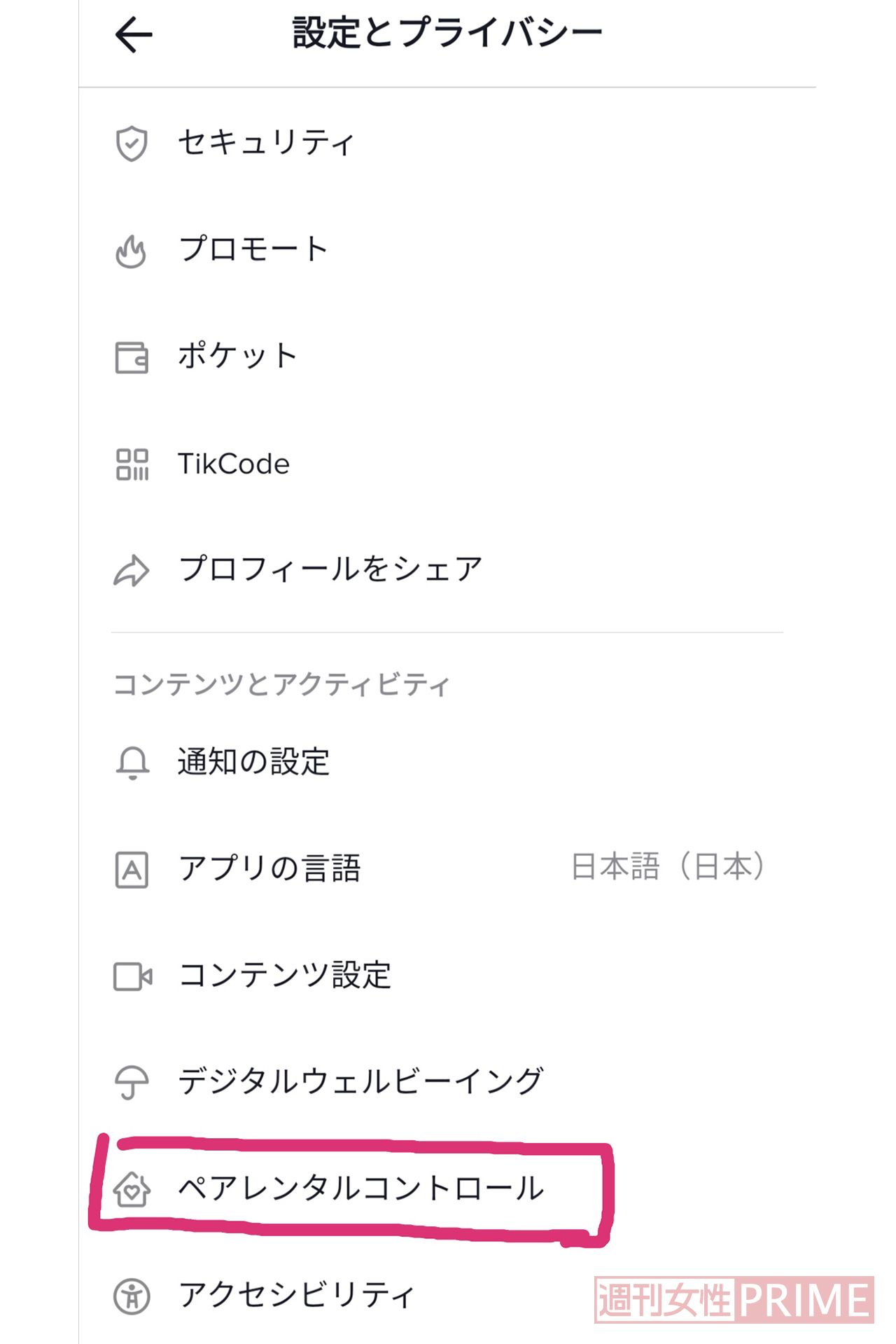
Task: Click the language 'A' icon beside アプリの言語
Action: coord(133,869)
